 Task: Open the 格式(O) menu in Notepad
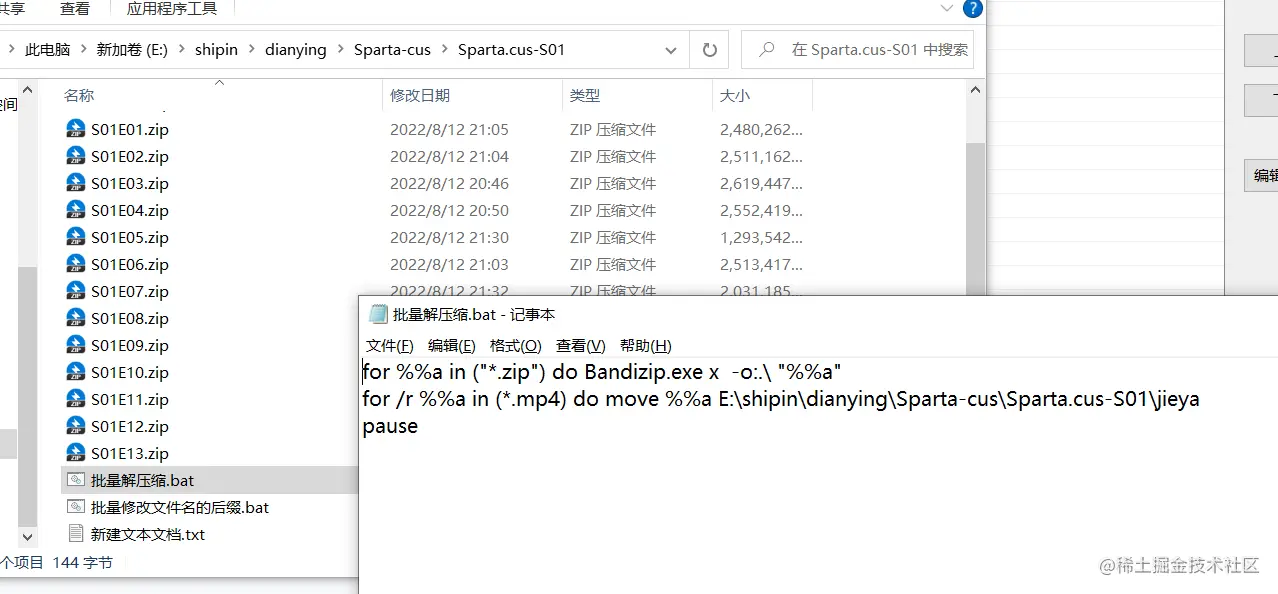[x=516, y=345]
